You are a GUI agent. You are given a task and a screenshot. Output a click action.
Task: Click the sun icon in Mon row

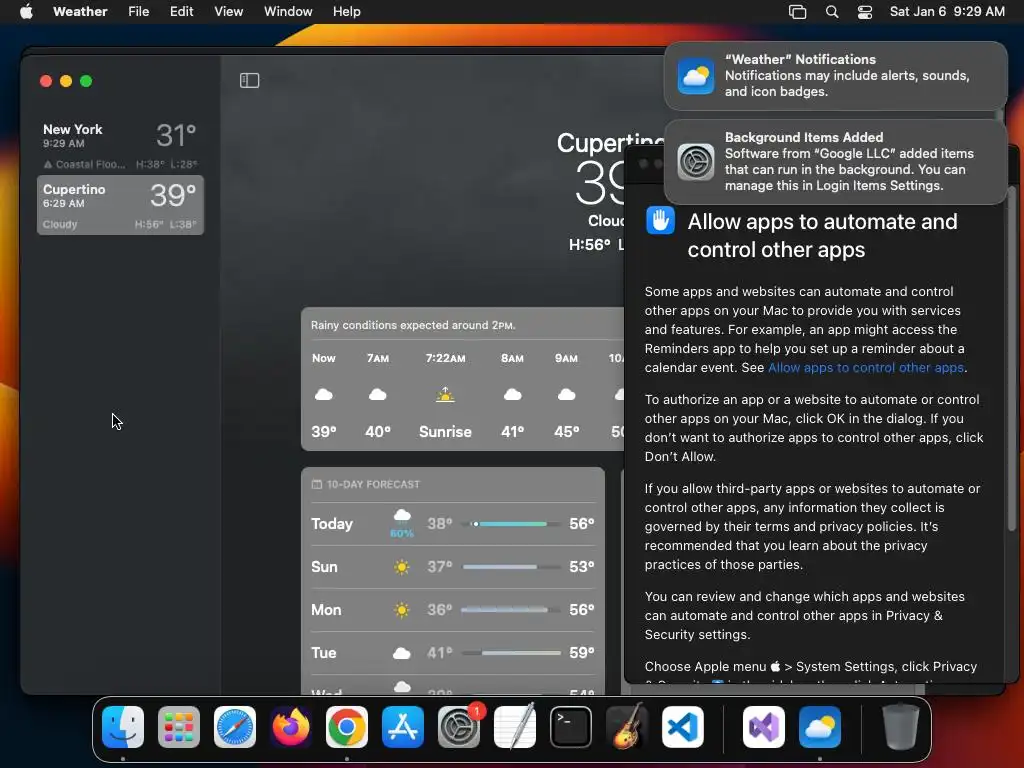[402, 610]
